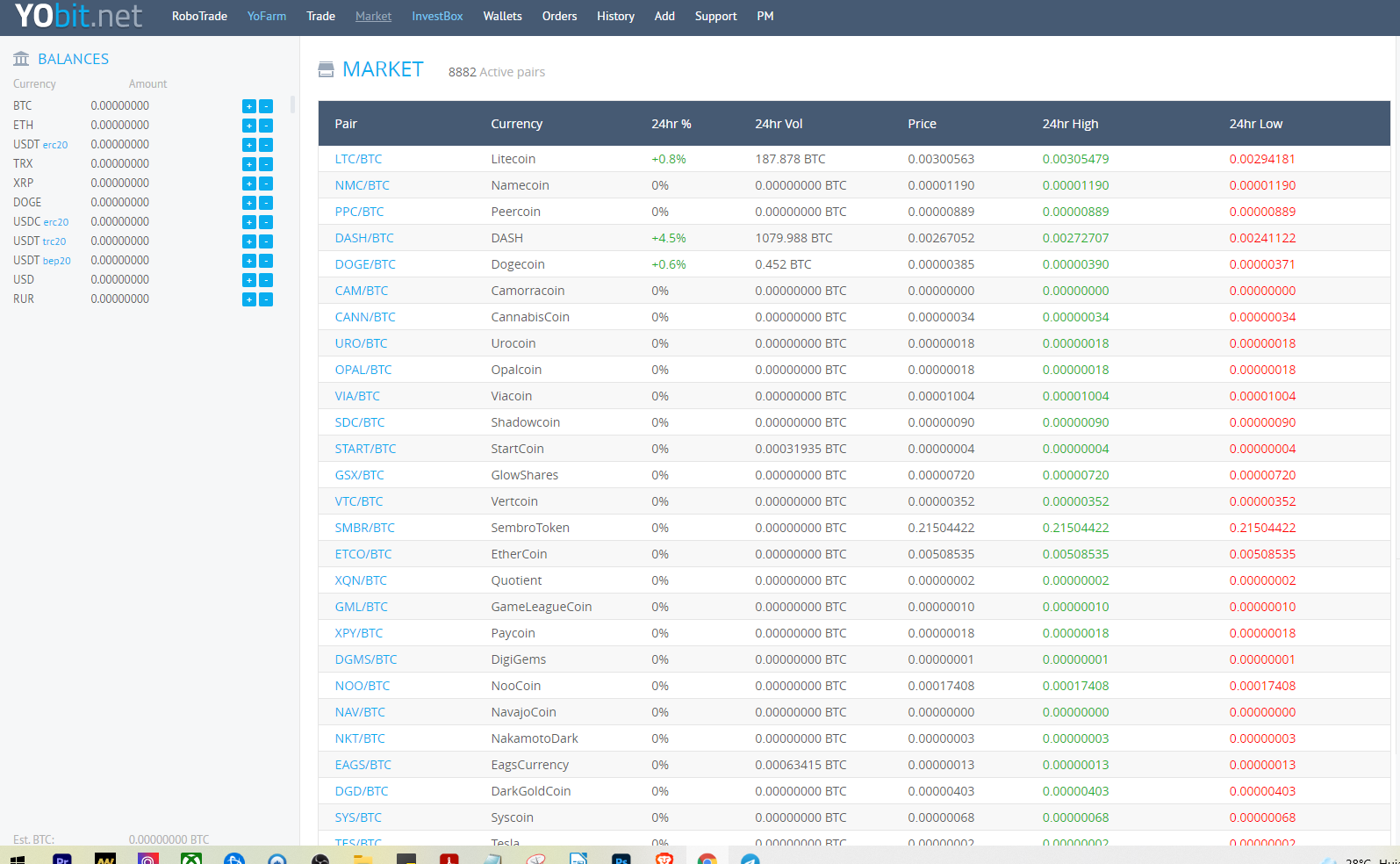Click the plus deposit button for DOGE

(x=249, y=203)
